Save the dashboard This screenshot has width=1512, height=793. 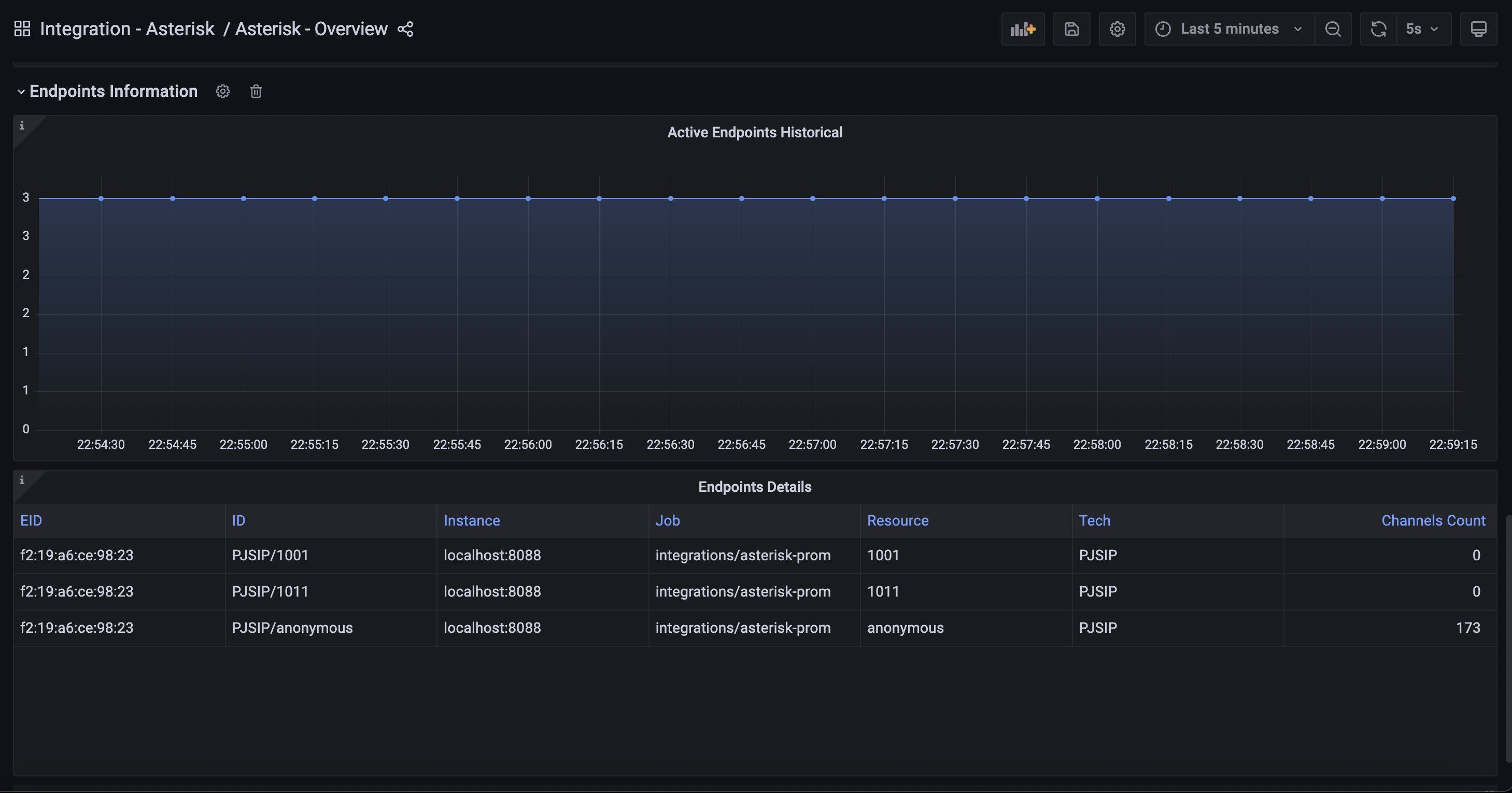[x=1072, y=28]
